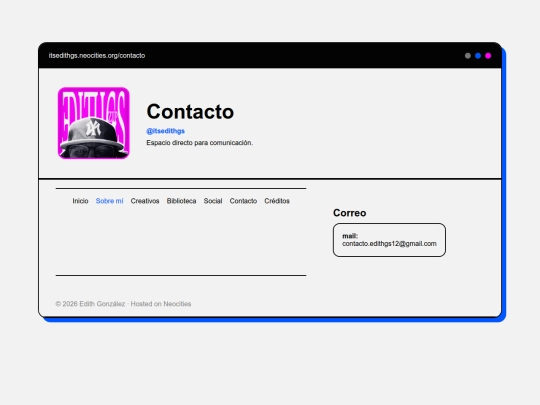Visit the Biblioteca page

click(x=181, y=201)
